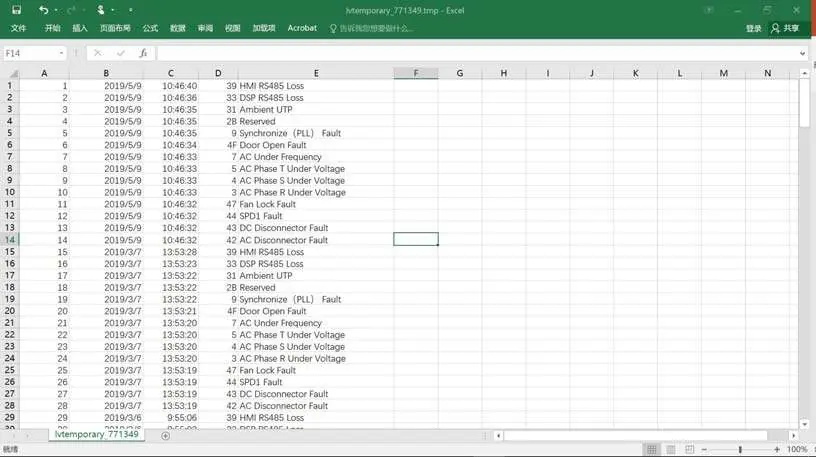Screen dimensions: 816x457
Task: Open Customize Quick Access Toolbar dropdown
Action: coord(131,10)
